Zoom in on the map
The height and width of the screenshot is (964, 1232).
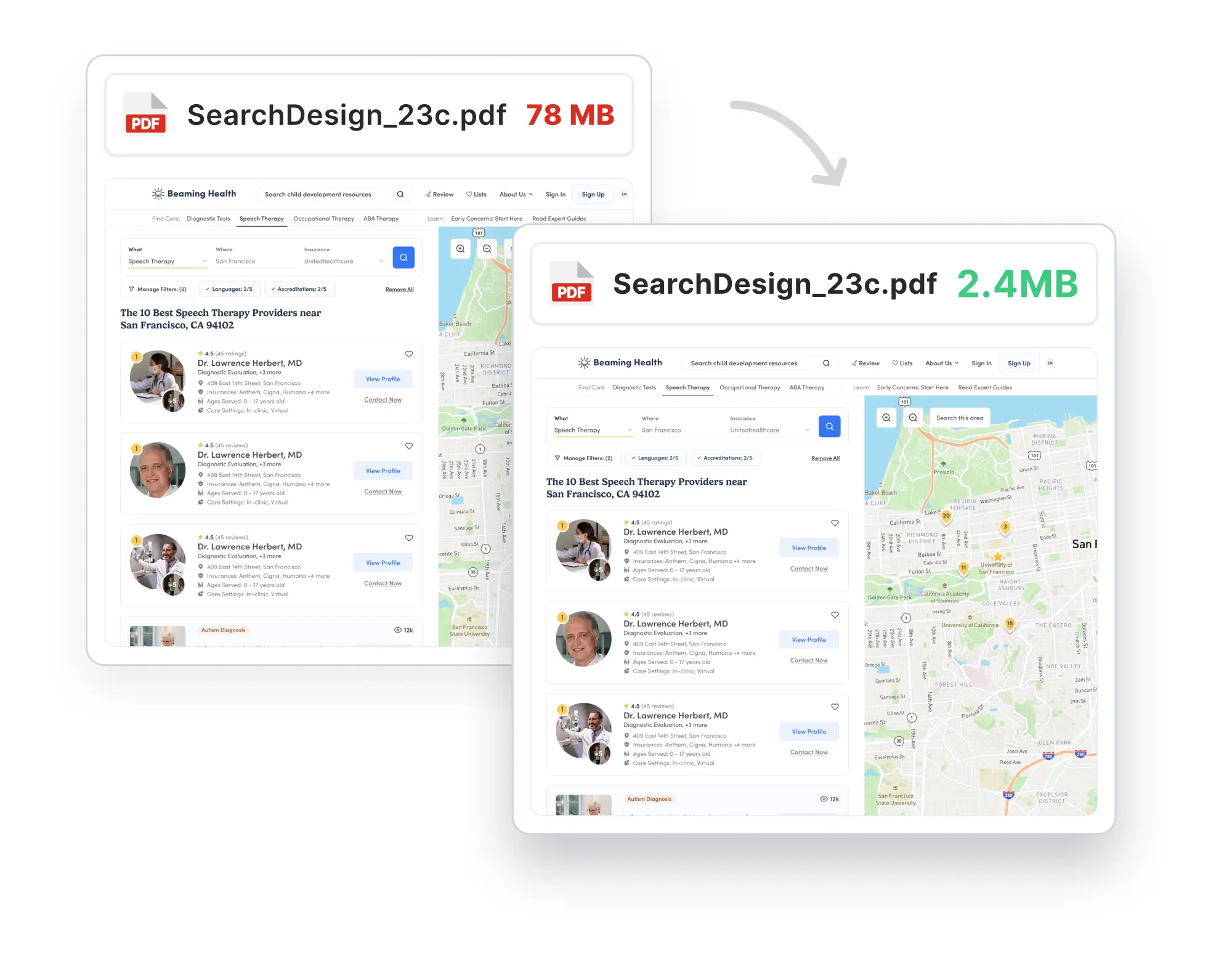click(x=886, y=418)
